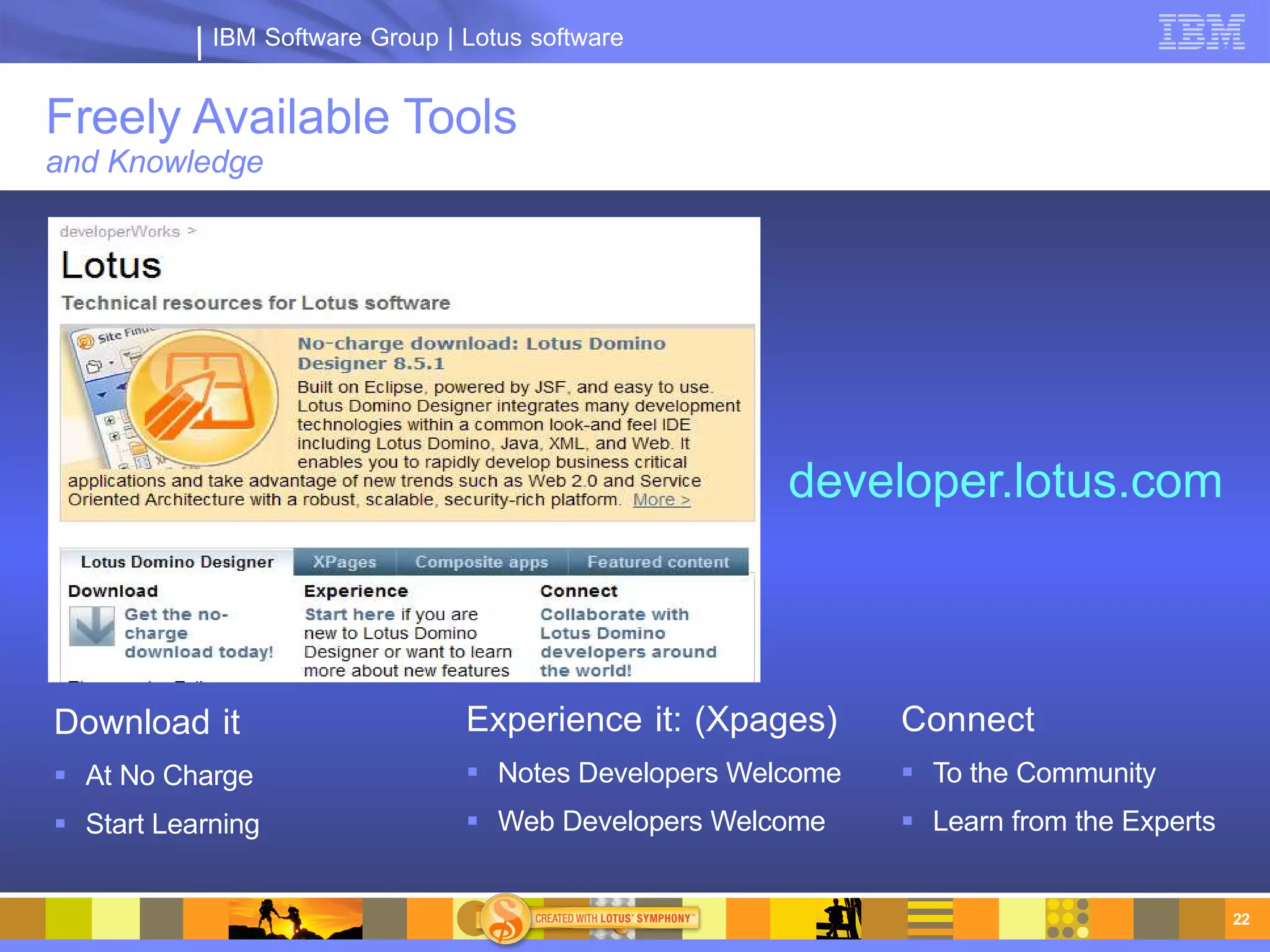Click the 'Connect' column heading in screenshot

coord(579,591)
